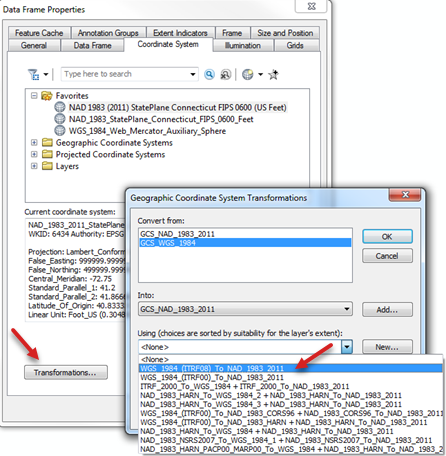Choose WGS_1984_(ITRF00)_To_NAD_1983_CORS96 combined option
The height and width of the screenshot is (456, 446).
pos(291,413)
